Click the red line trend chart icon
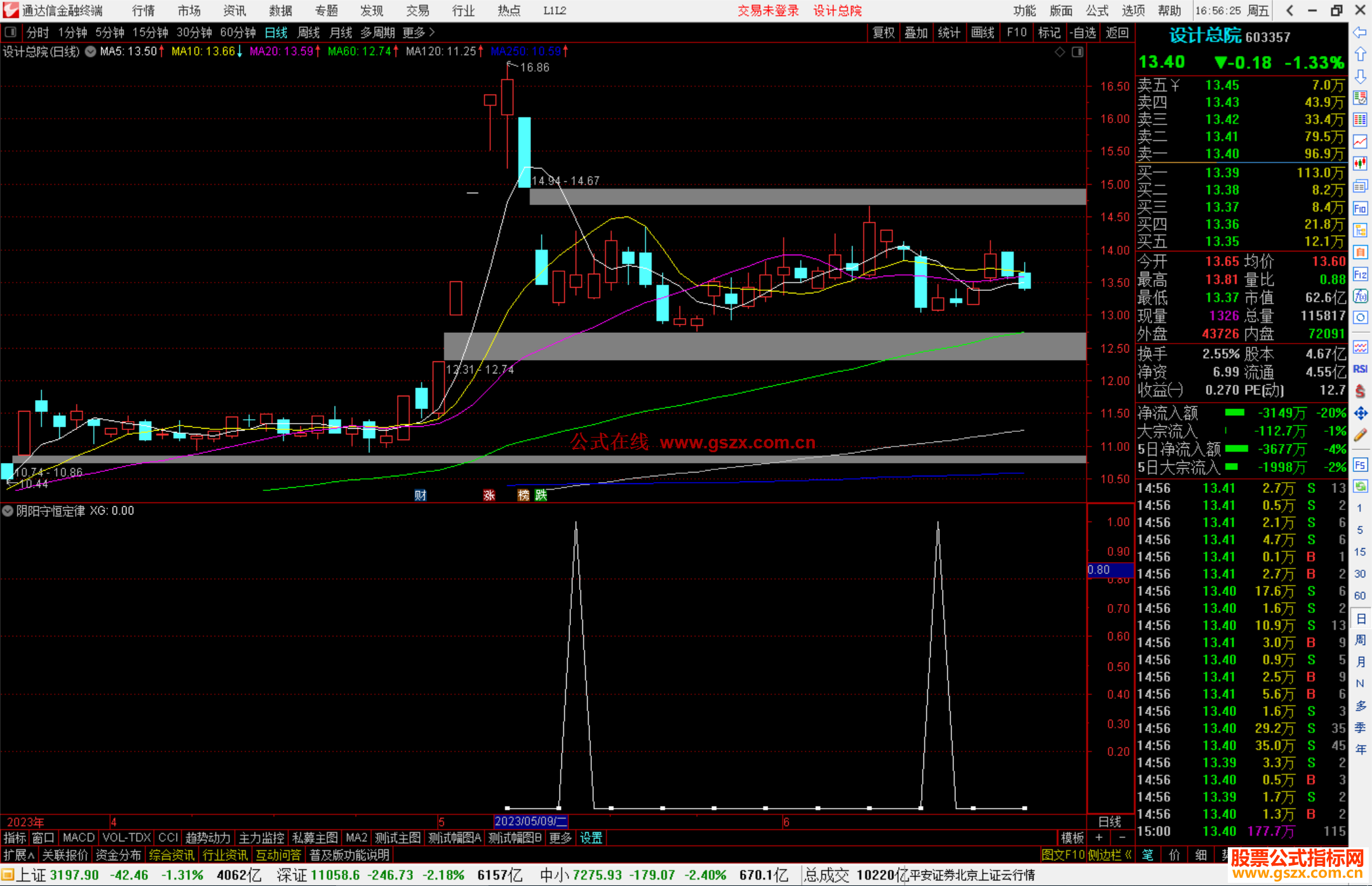Image resolution: width=1372 pixels, height=886 pixels. tap(1360, 142)
